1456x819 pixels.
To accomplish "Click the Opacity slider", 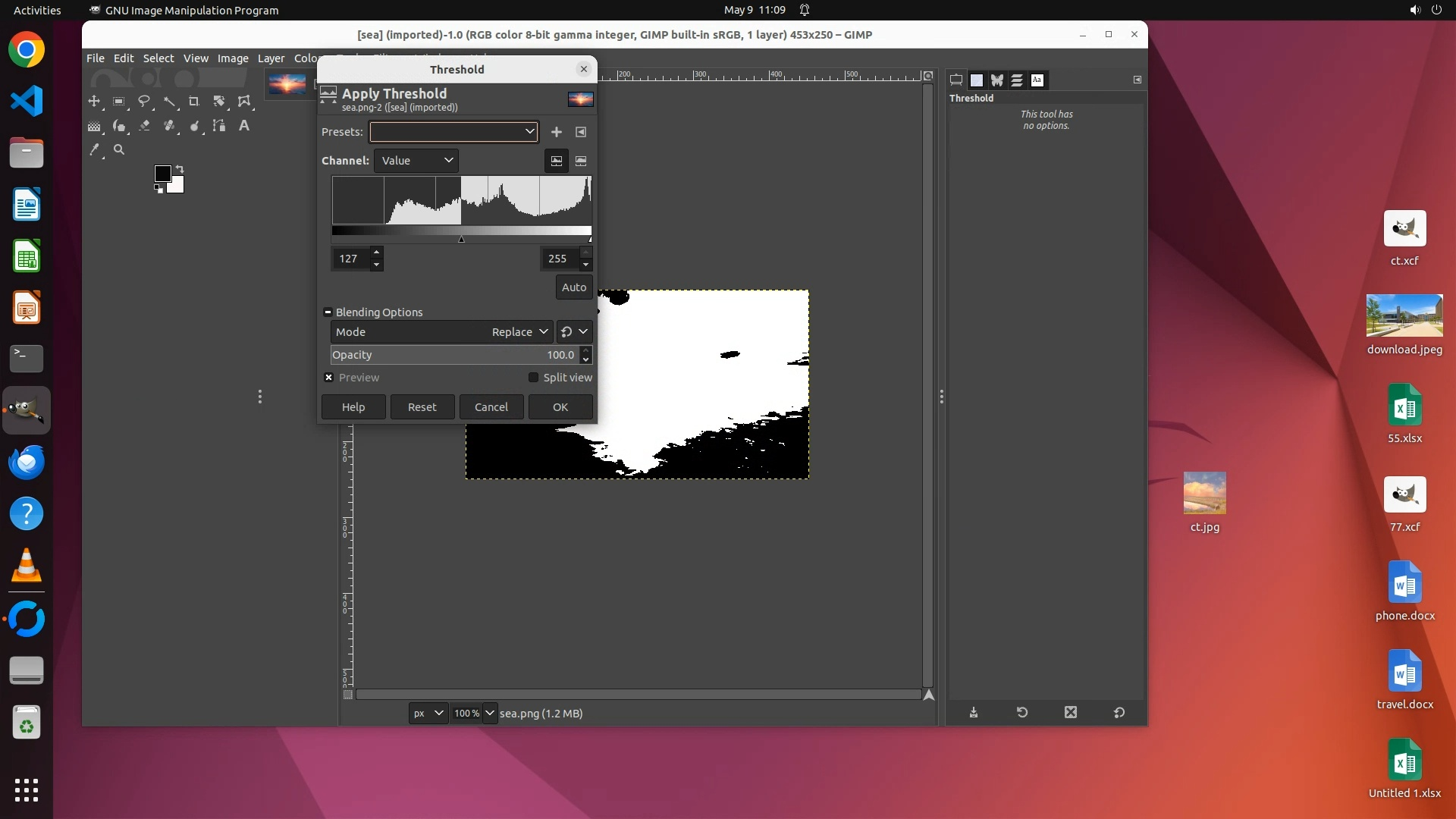I will click(x=453, y=355).
